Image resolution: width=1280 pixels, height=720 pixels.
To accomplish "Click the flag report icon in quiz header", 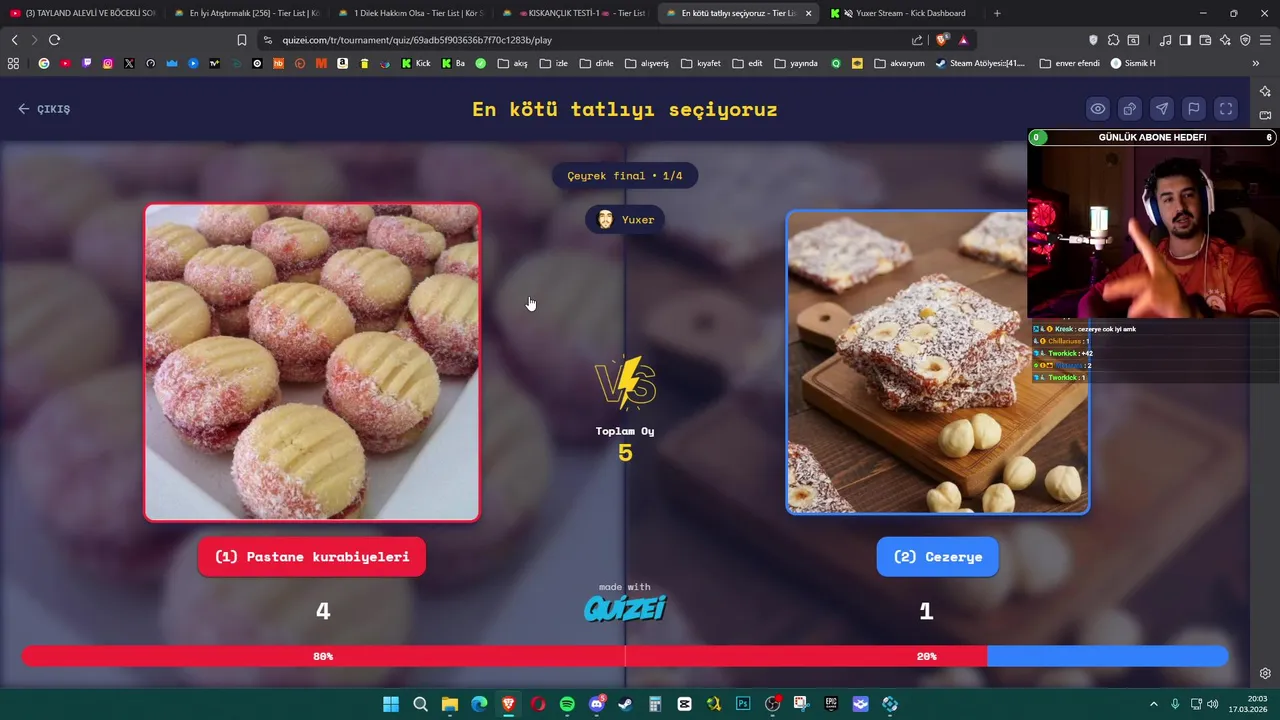I will pos(1194,109).
